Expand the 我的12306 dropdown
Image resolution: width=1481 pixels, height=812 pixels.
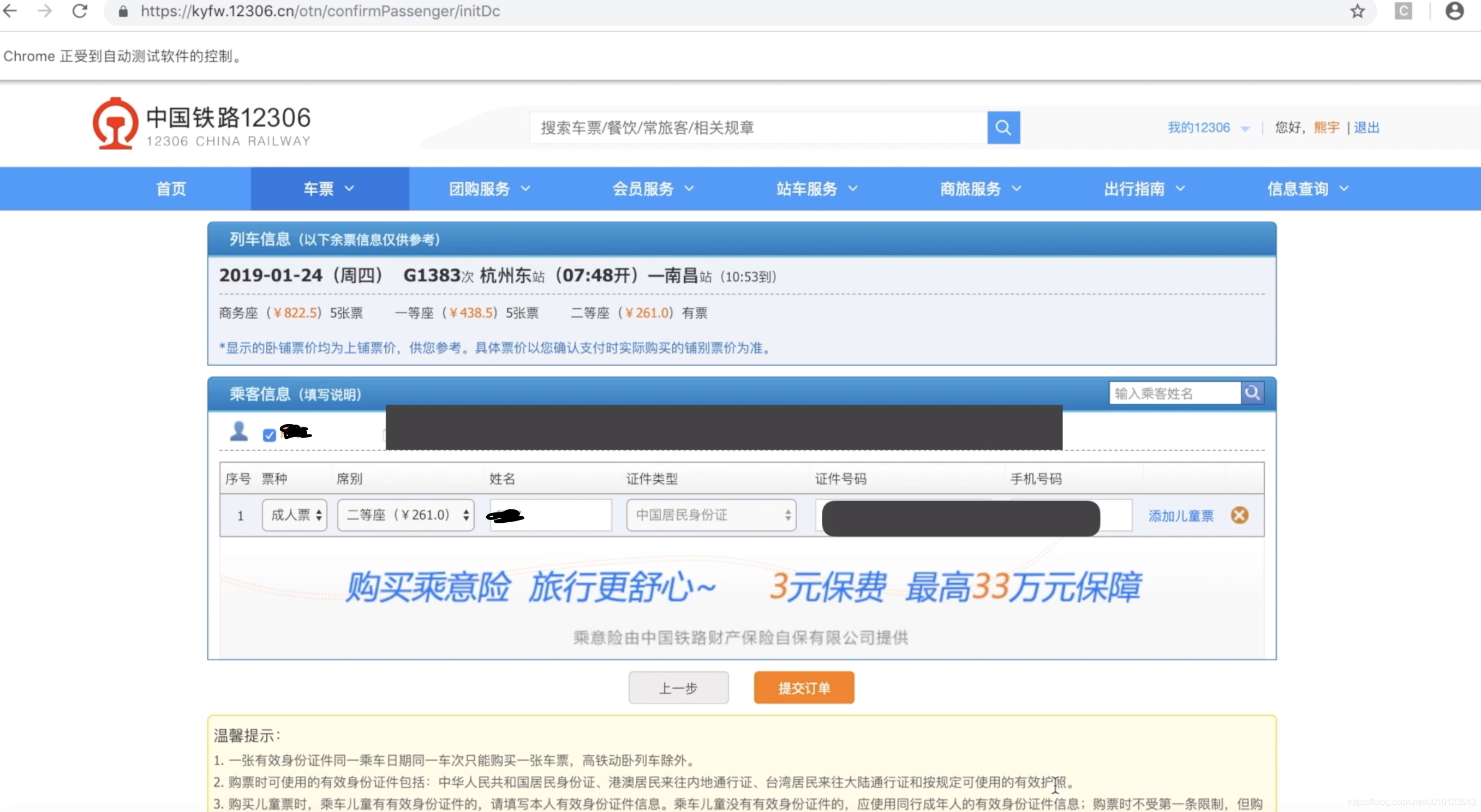coord(1208,128)
